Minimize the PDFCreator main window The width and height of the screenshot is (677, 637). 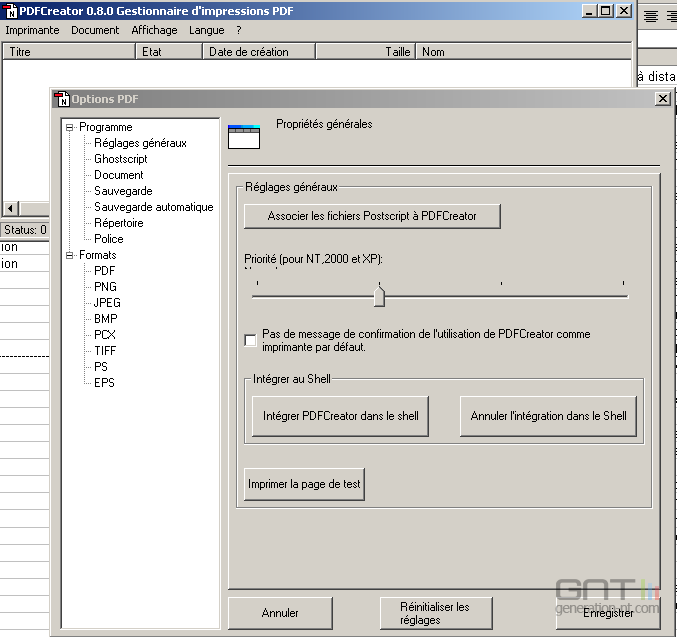pyautogui.click(x=589, y=11)
